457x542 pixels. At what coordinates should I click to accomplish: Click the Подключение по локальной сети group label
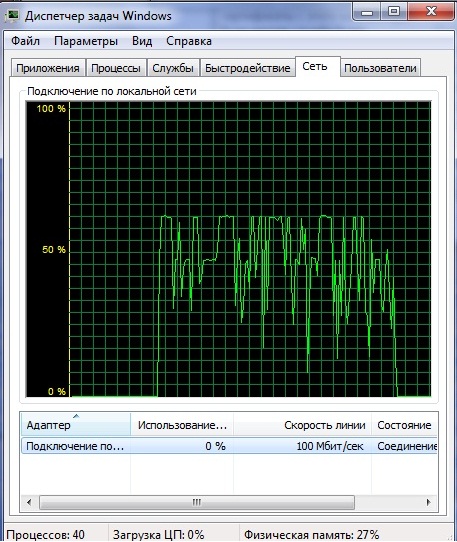click(112, 91)
